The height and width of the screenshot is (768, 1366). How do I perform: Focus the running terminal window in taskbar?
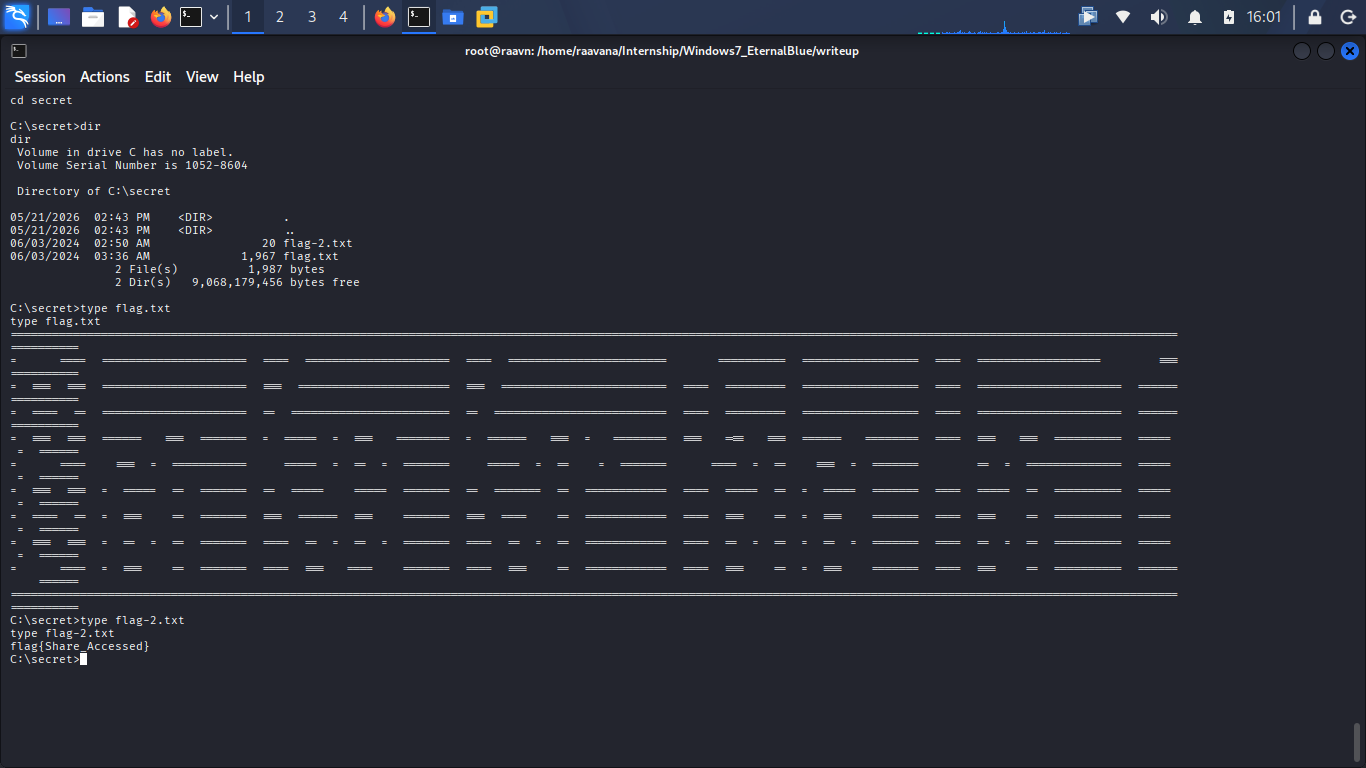click(x=419, y=17)
